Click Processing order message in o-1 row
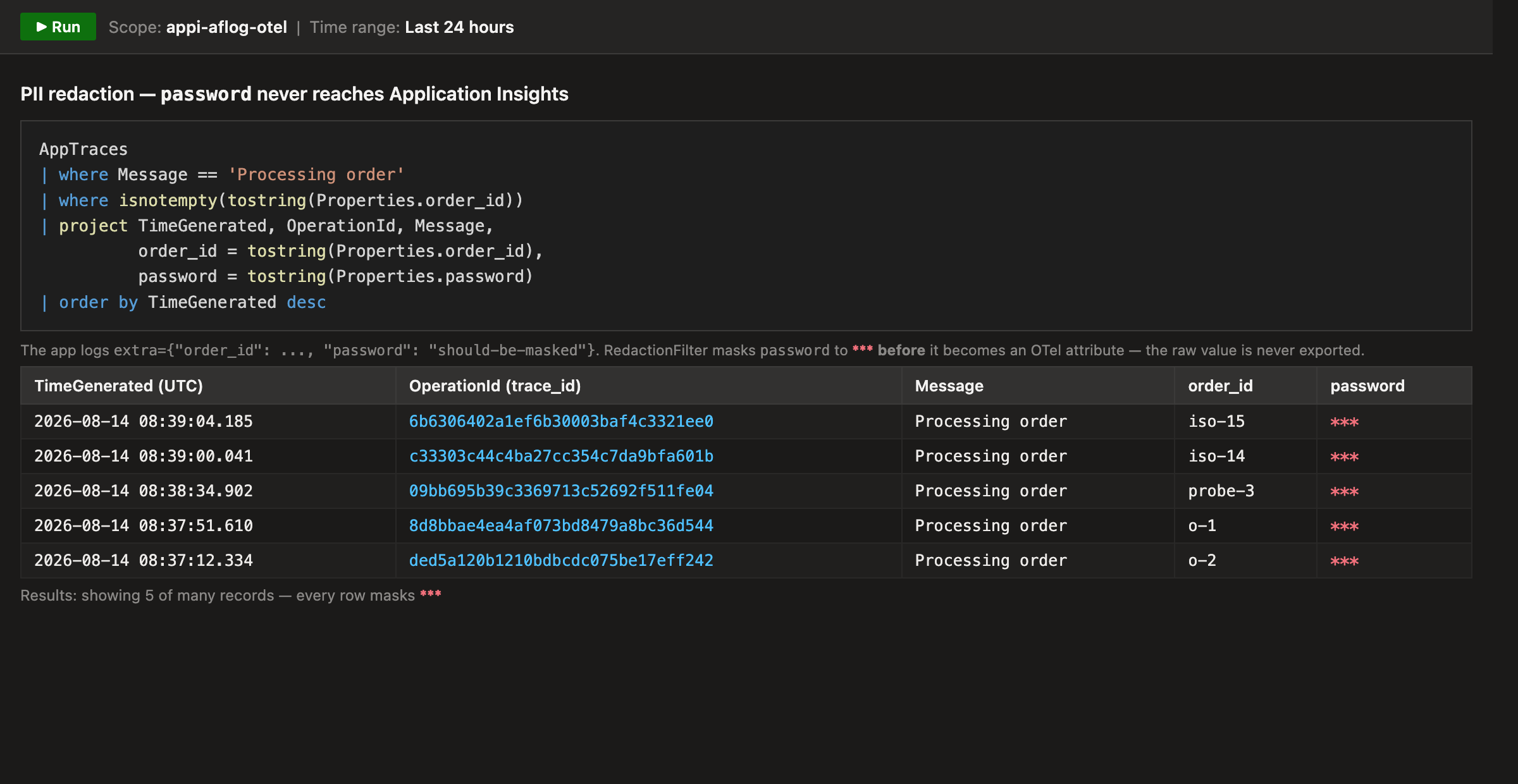 coord(990,525)
